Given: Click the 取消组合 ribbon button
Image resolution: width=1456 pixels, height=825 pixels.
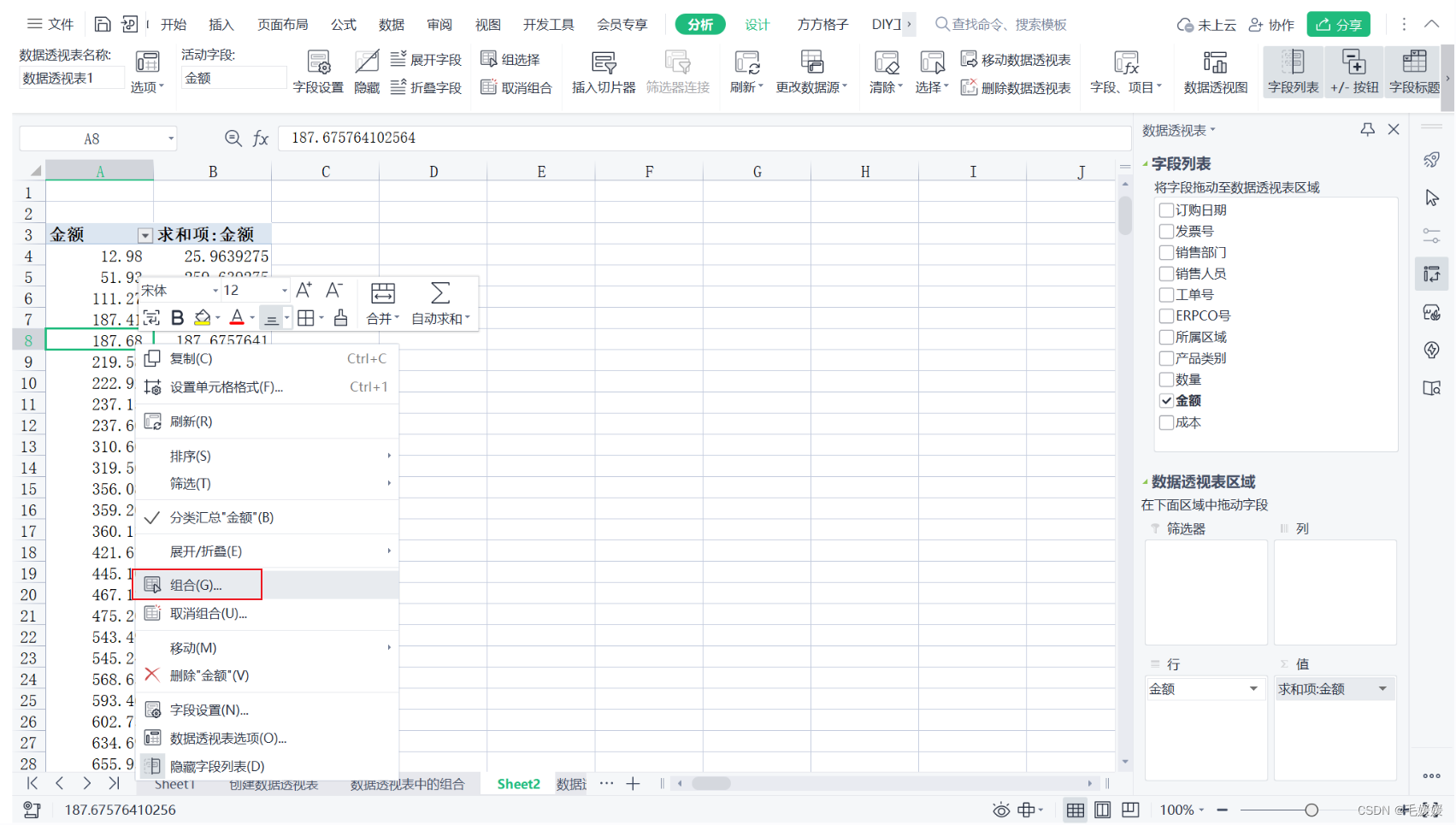Looking at the screenshot, I should click(x=516, y=87).
